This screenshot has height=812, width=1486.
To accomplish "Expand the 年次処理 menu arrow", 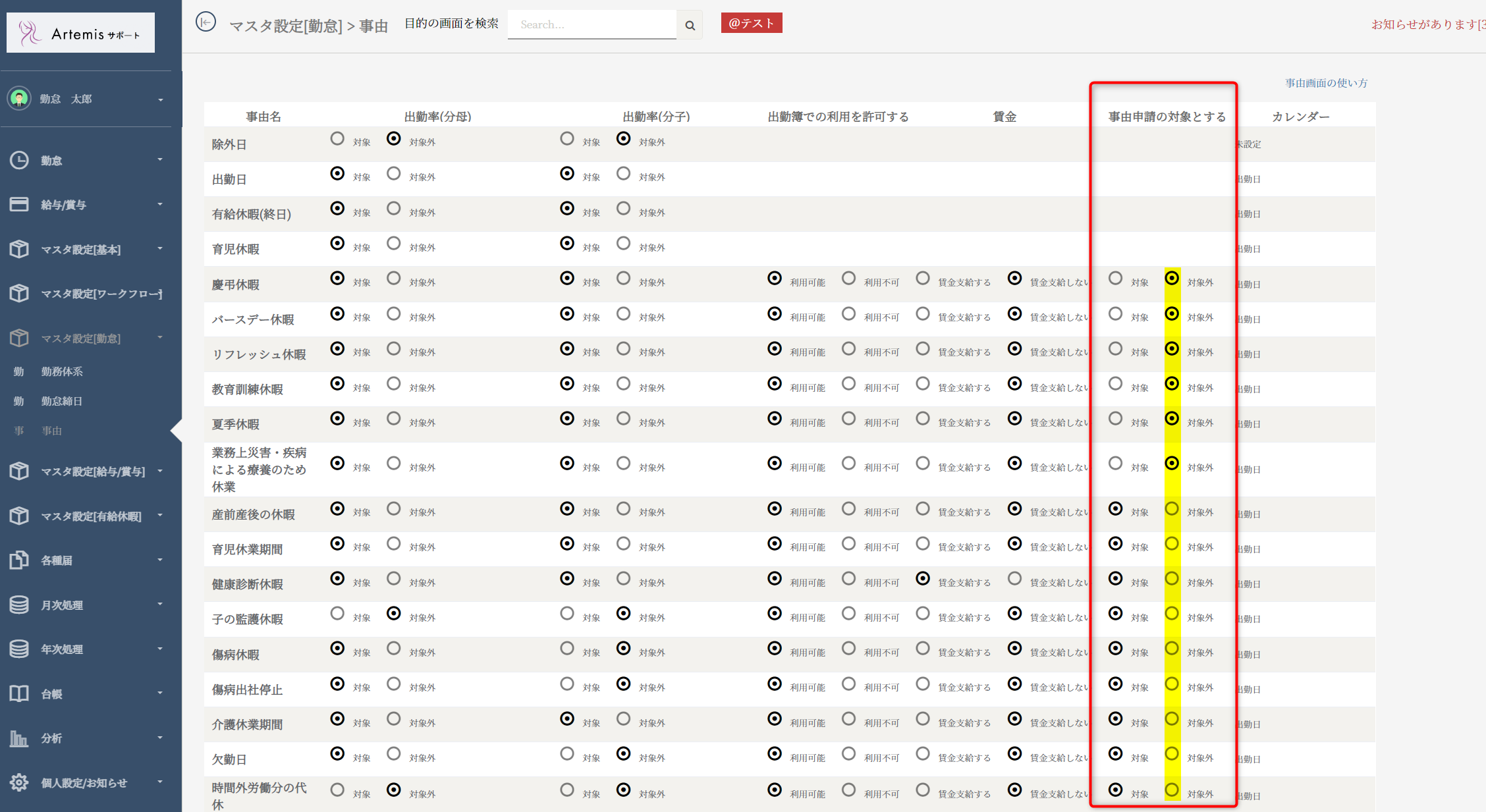I will pyautogui.click(x=160, y=649).
